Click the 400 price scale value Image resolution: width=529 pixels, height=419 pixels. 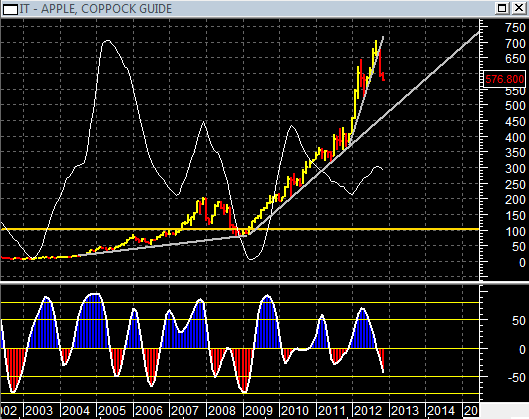pos(515,137)
